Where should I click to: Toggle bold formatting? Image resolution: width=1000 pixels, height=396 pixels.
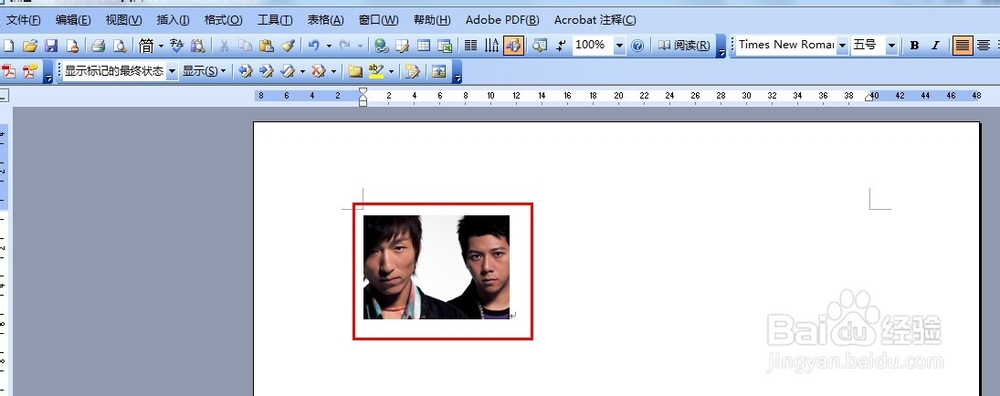pos(915,46)
